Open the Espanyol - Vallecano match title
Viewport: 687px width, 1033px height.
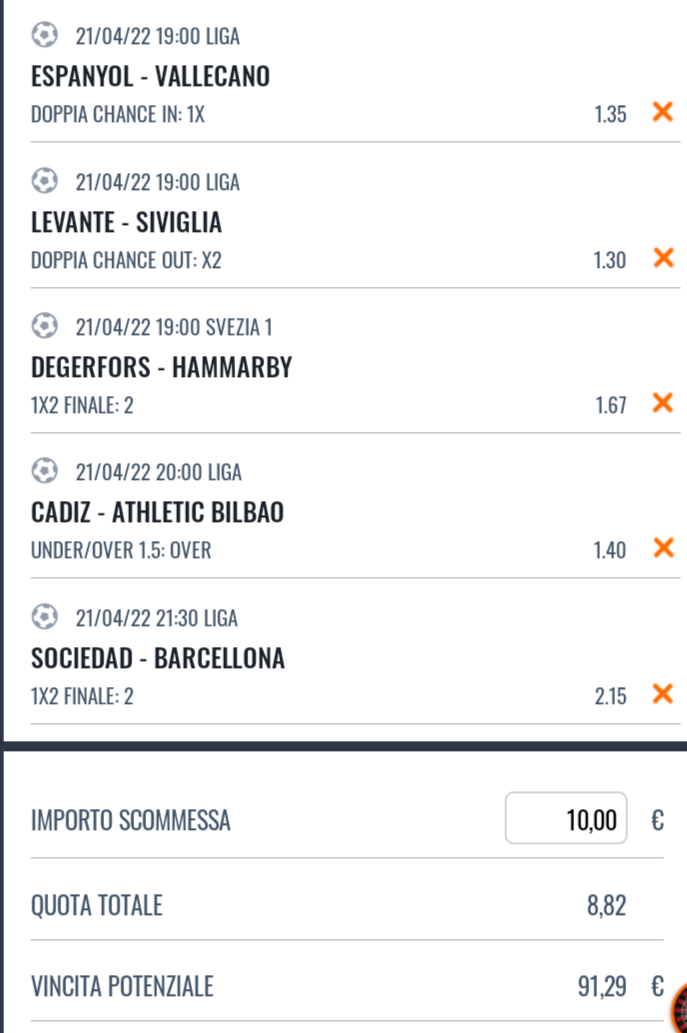151,76
